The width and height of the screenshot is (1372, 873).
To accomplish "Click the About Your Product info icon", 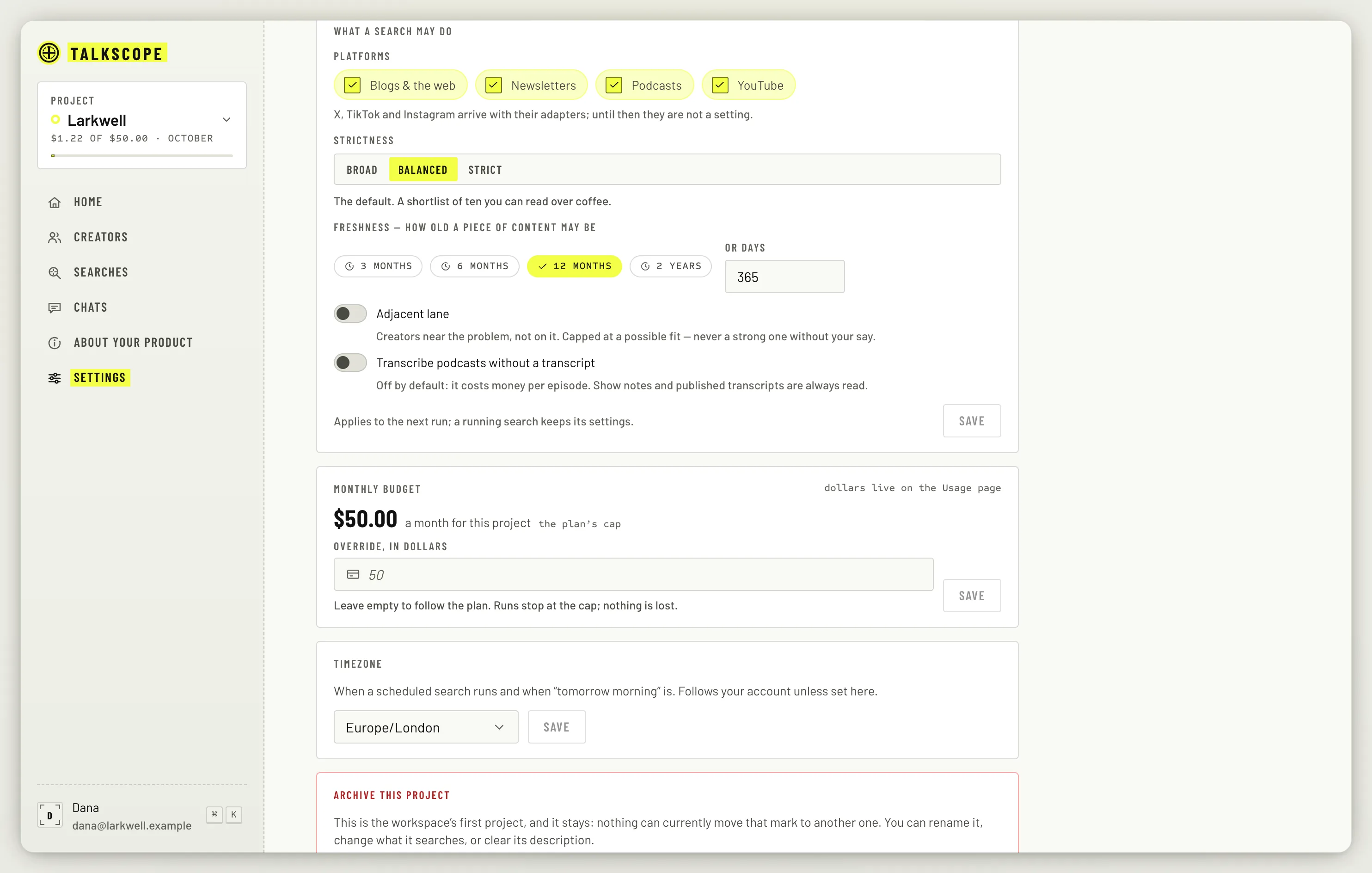I will pos(55,343).
